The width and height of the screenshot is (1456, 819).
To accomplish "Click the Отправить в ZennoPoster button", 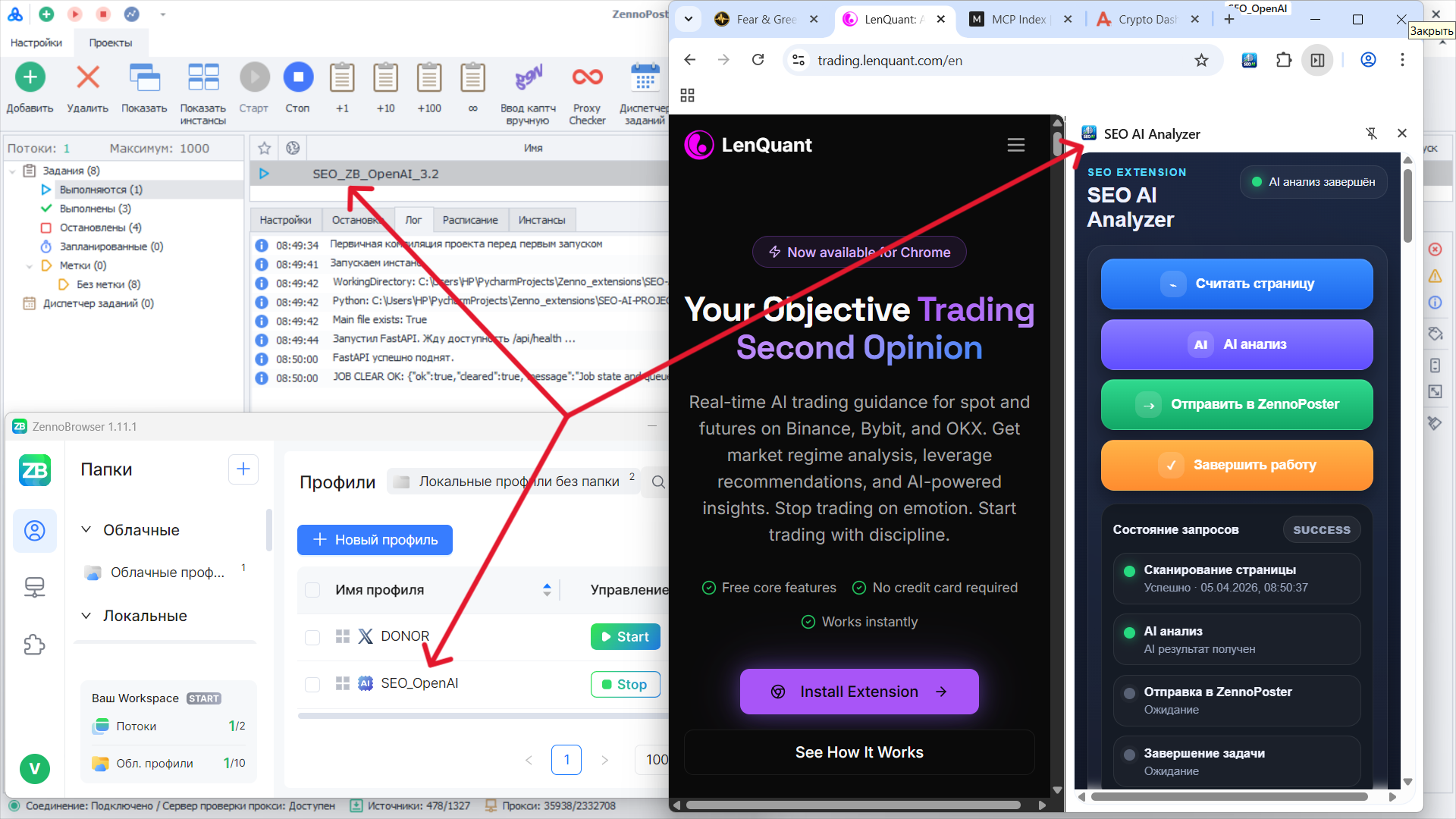I will tap(1236, 404).
